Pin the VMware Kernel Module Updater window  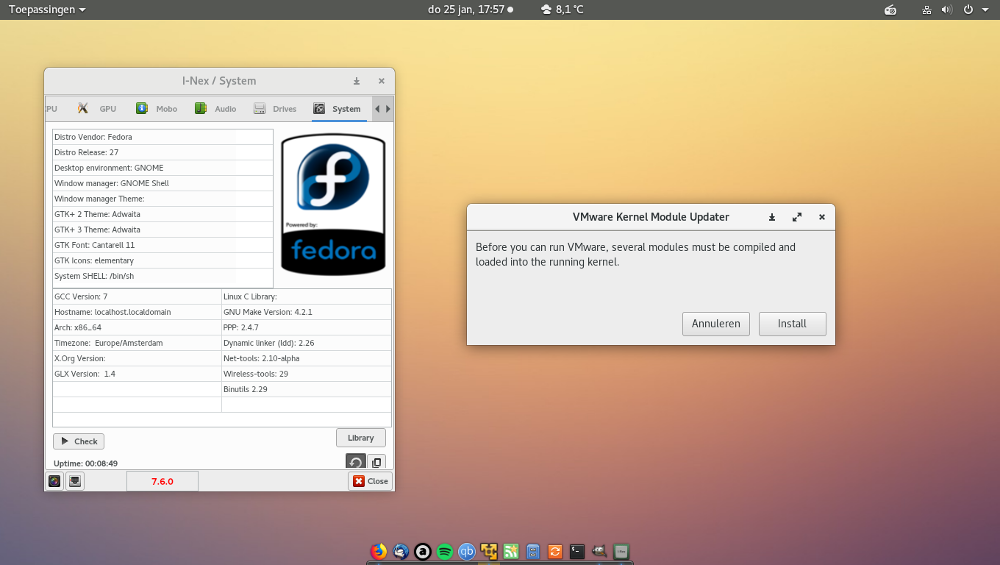(772, 217)
